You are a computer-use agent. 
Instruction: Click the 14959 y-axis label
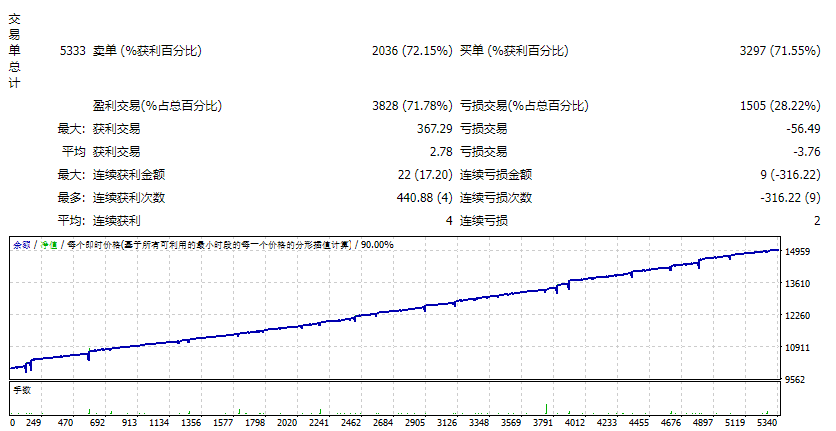798,251
